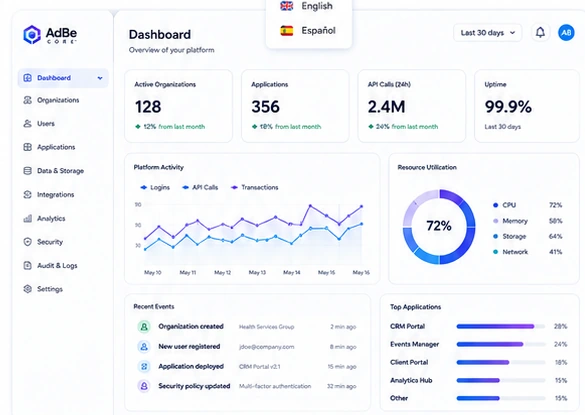Click the Analytics Hub progress bar
The width and height of the screenshot is (585, 415).
tap(501, 380)
